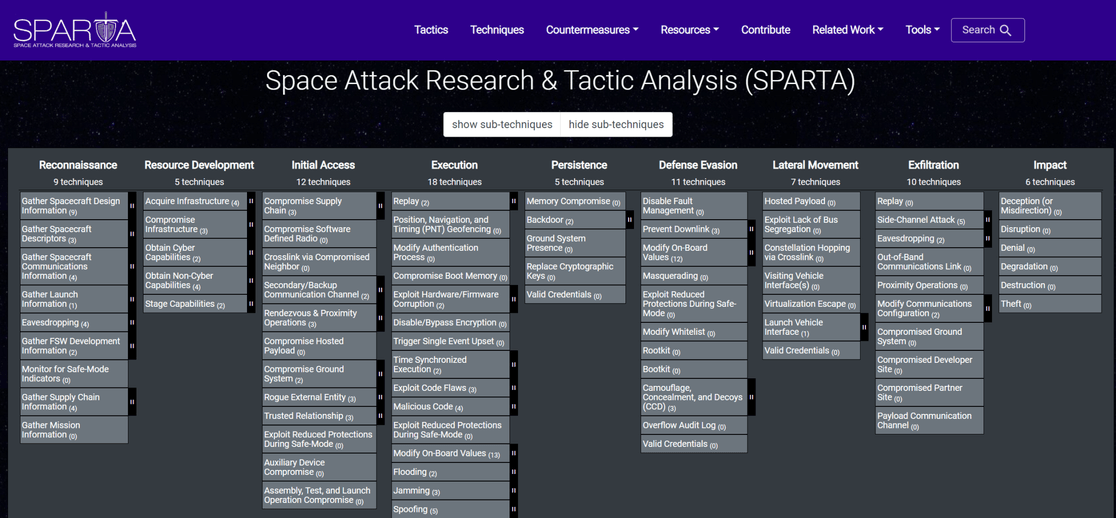The image size is (1116, 518).
Task: Open the Initial Access tactic heading
Action: pyautogui.click(x=323, y=165)
